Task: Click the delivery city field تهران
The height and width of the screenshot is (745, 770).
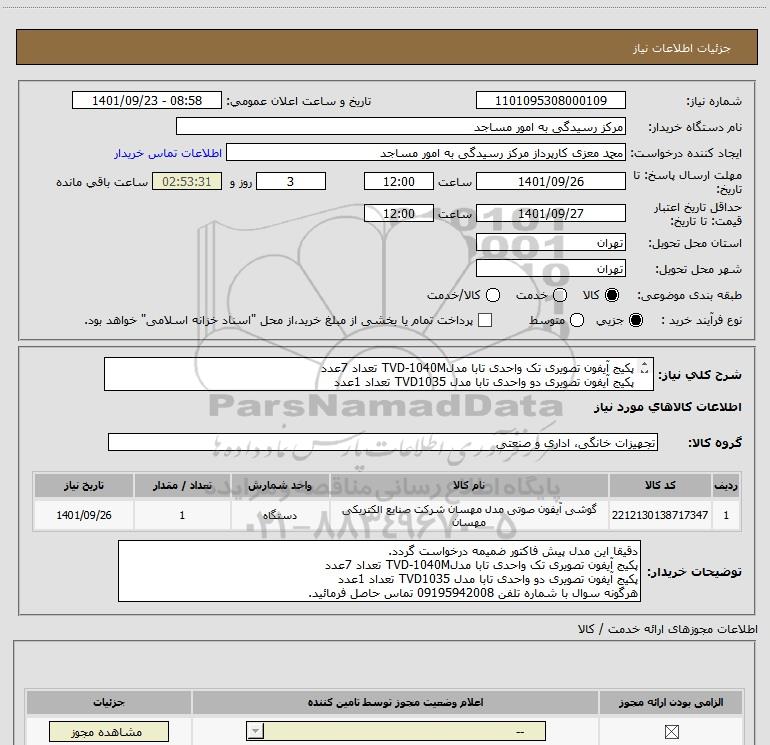Action: point(550,269)
